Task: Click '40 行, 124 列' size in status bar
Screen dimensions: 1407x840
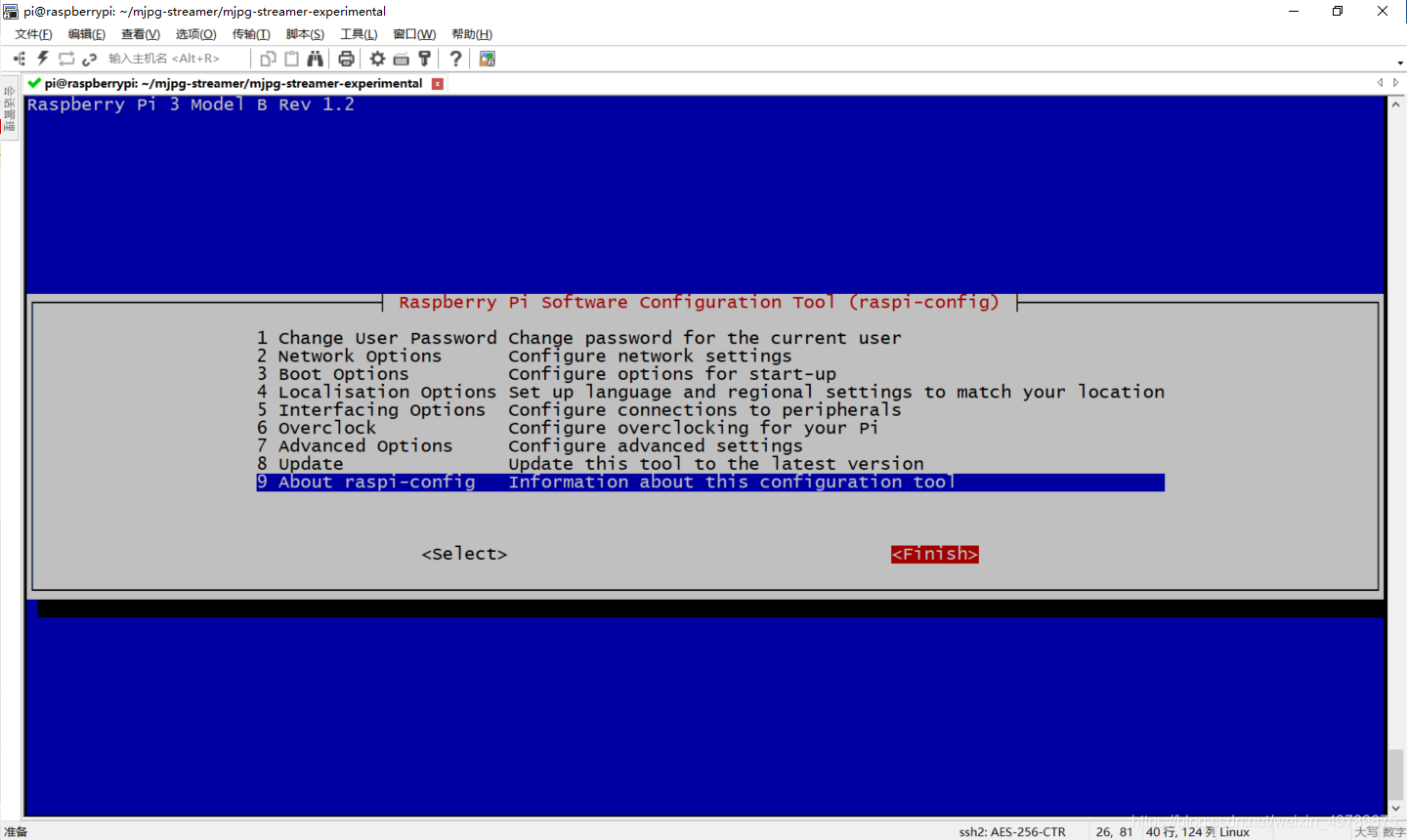Action: click(x=1180, y=832)
